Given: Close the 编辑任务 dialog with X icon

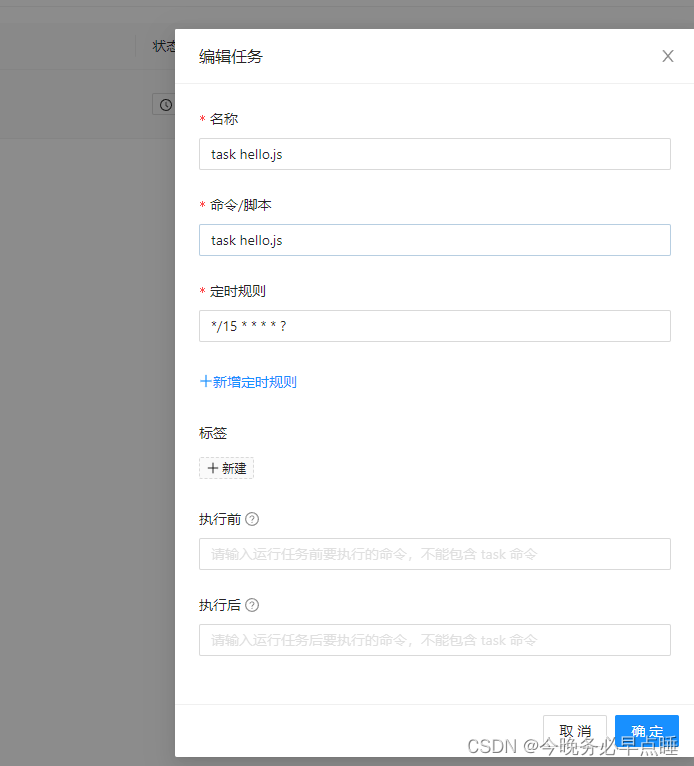Looking at the screenshot, I should pos(668,56).
